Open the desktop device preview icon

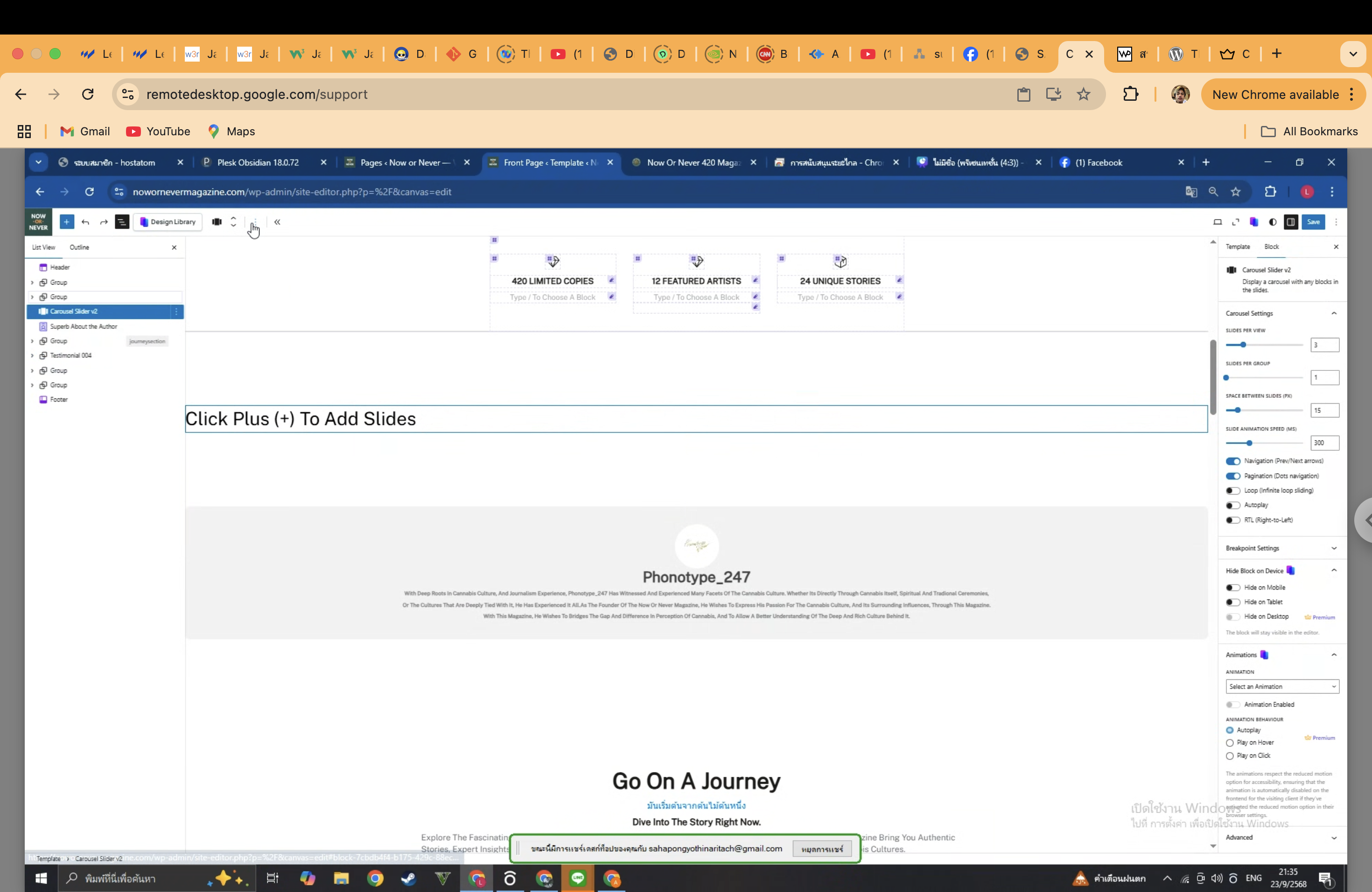point(1218,222)
